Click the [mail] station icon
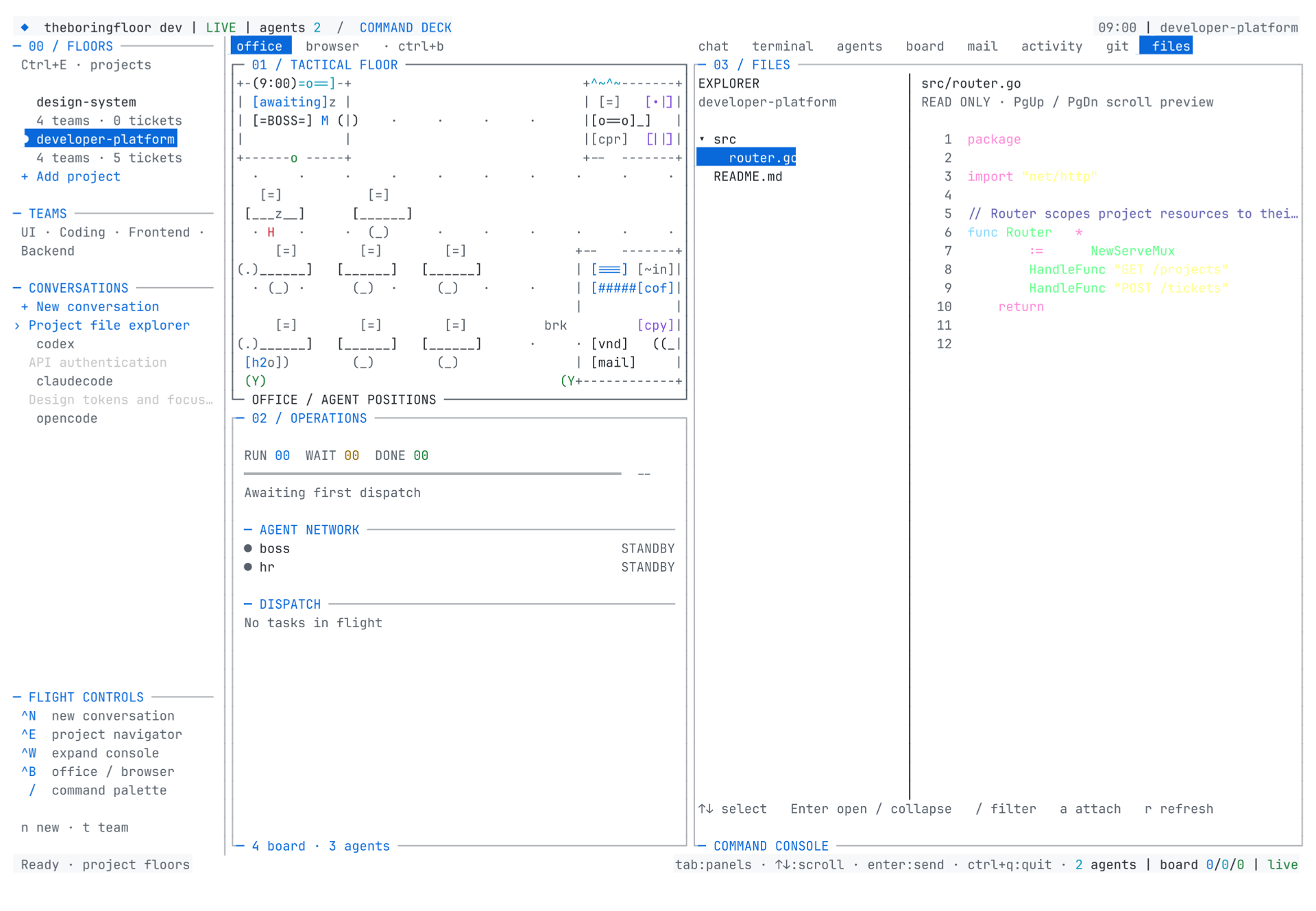 [x=613, y=363]
